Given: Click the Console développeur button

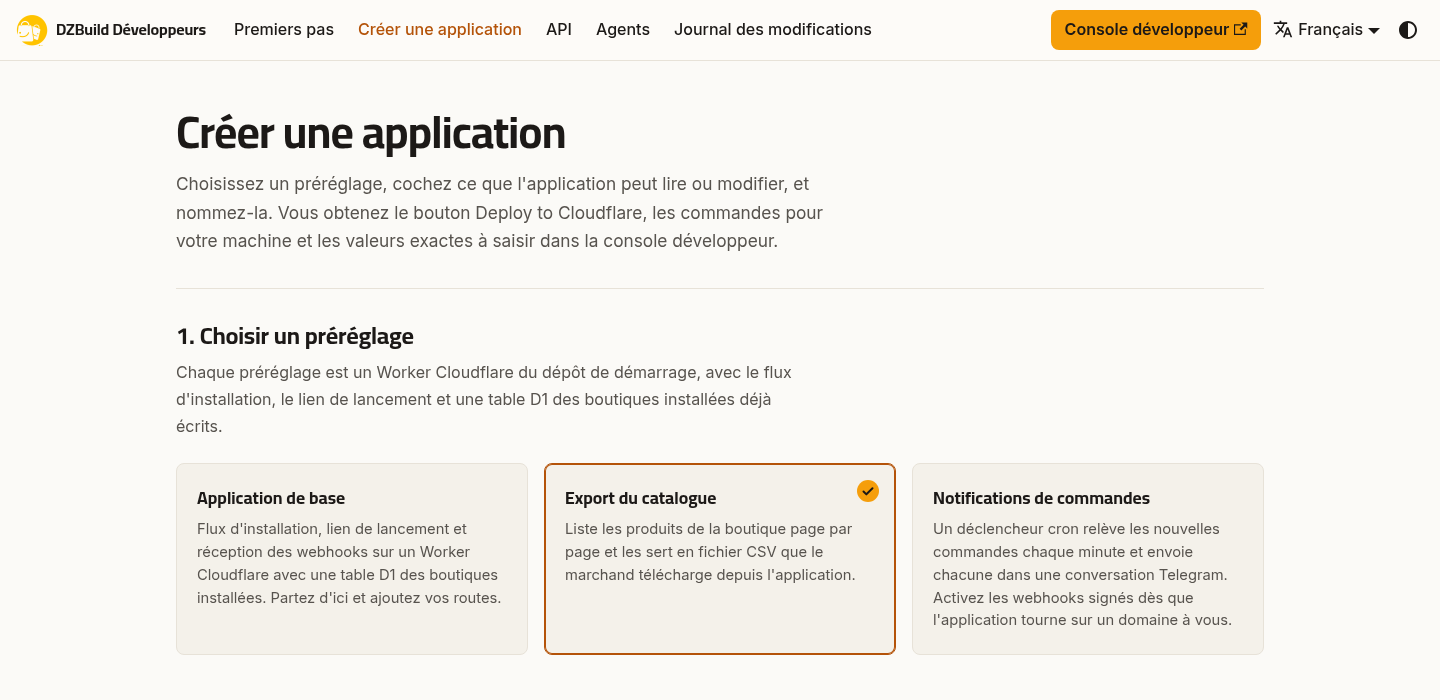Looking at the screenshot, I should (x=1156, y=30).
